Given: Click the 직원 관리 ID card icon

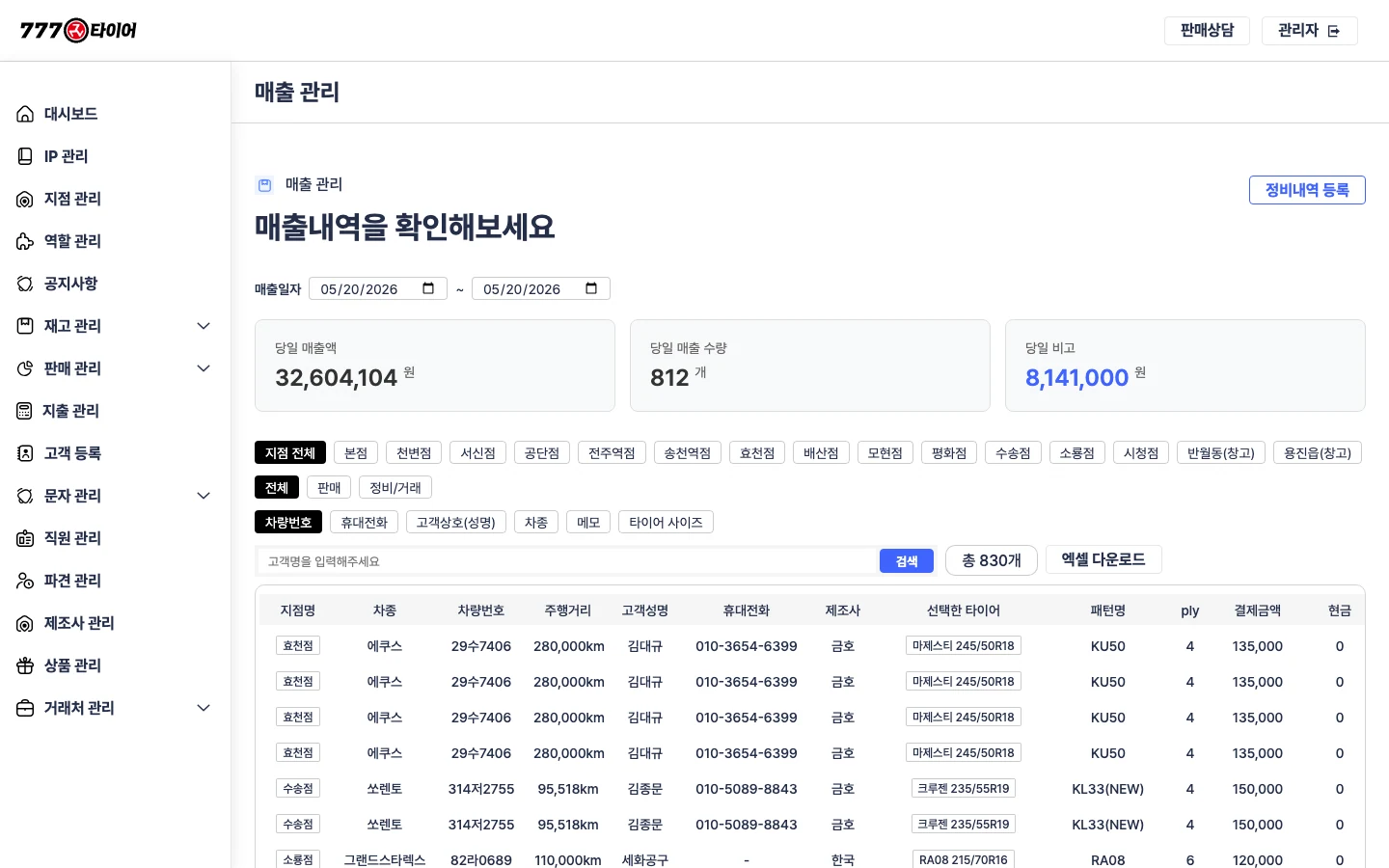Looking at the screenshot, I should pos(25,538).
